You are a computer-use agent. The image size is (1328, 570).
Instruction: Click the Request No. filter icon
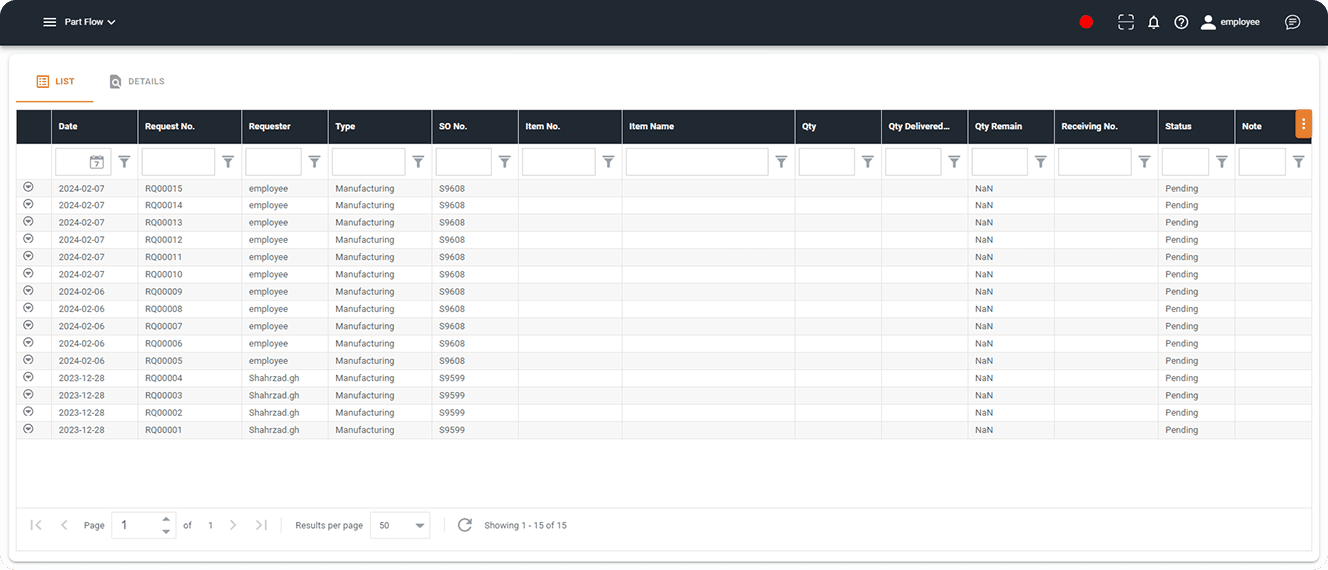[x=228, y=162]
